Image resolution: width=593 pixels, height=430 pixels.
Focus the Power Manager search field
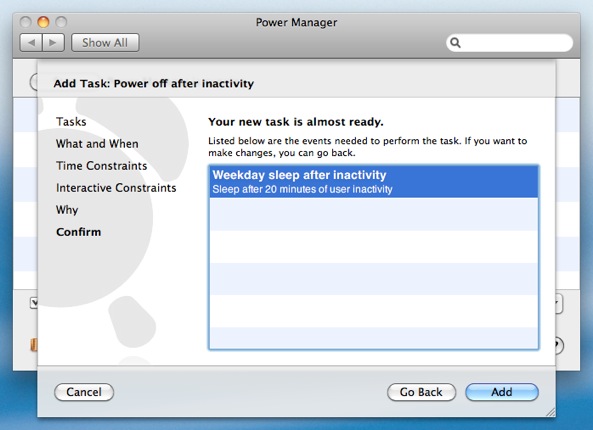(509, 43)
